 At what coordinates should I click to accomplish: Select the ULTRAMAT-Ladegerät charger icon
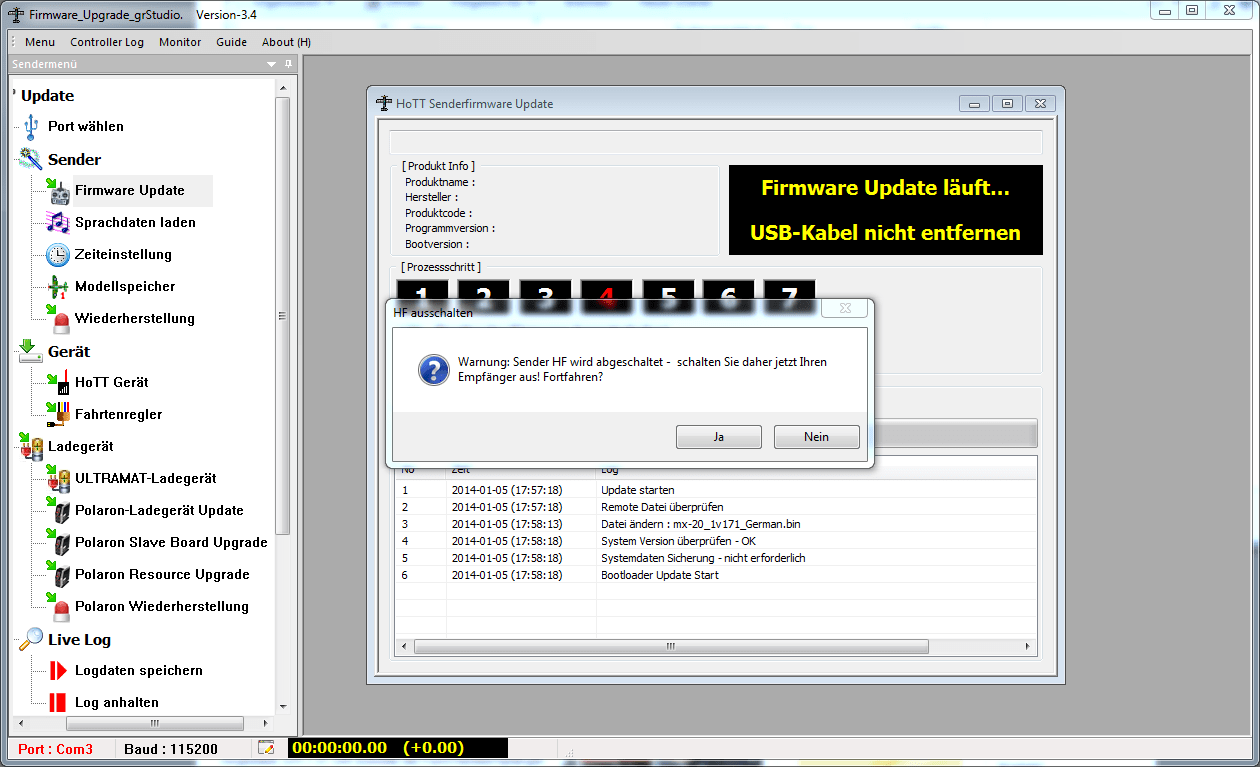58,479
